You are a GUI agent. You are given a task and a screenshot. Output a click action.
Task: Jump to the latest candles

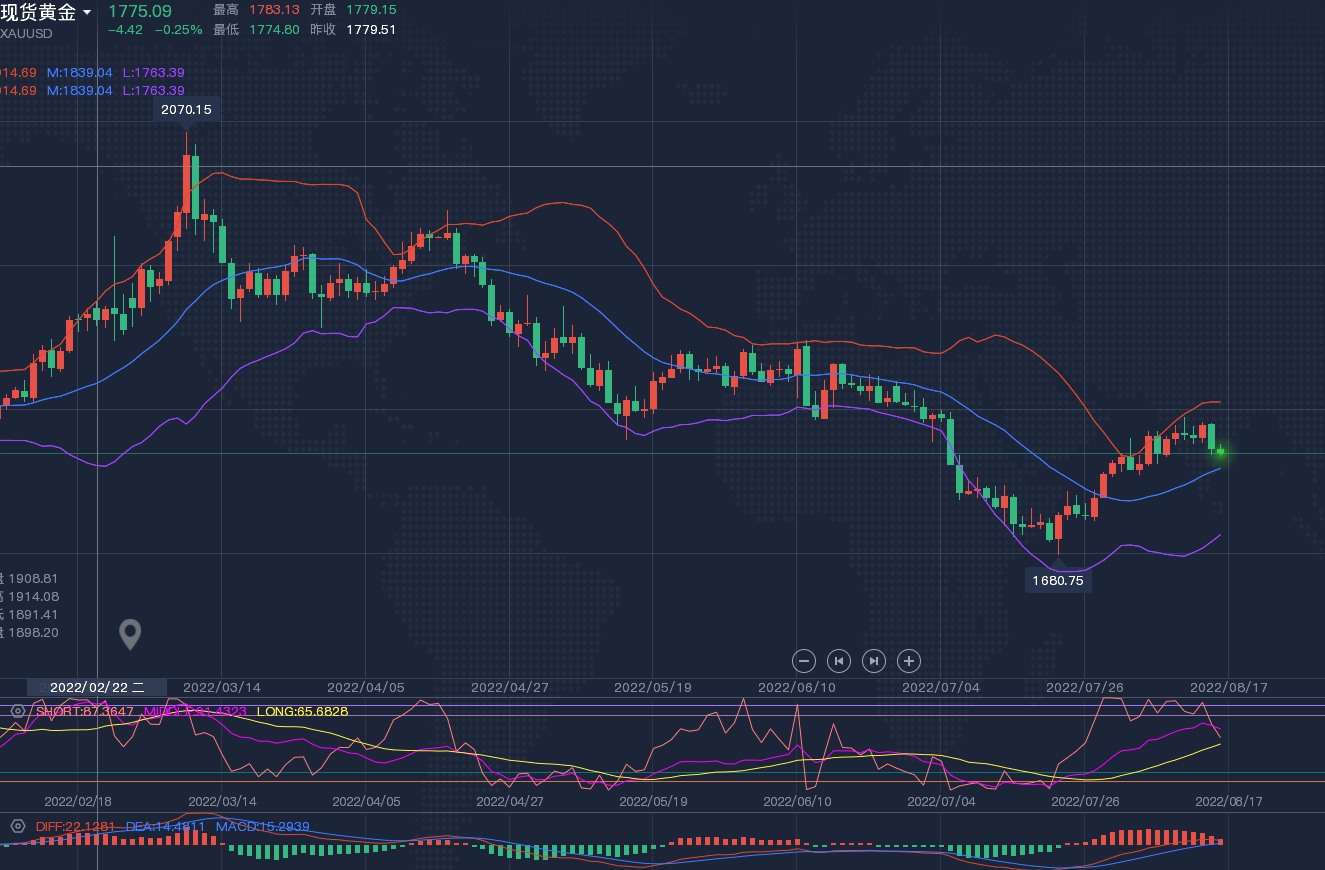874,660
